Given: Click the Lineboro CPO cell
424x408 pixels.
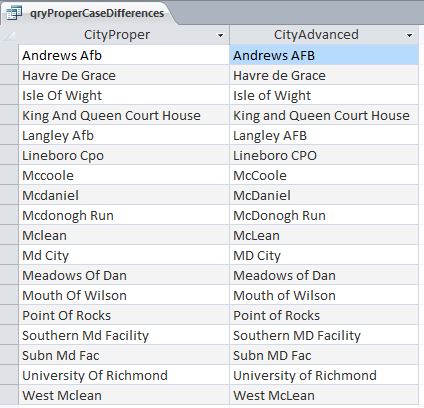Looking at the screenshot, I should [x=324, y=155].
